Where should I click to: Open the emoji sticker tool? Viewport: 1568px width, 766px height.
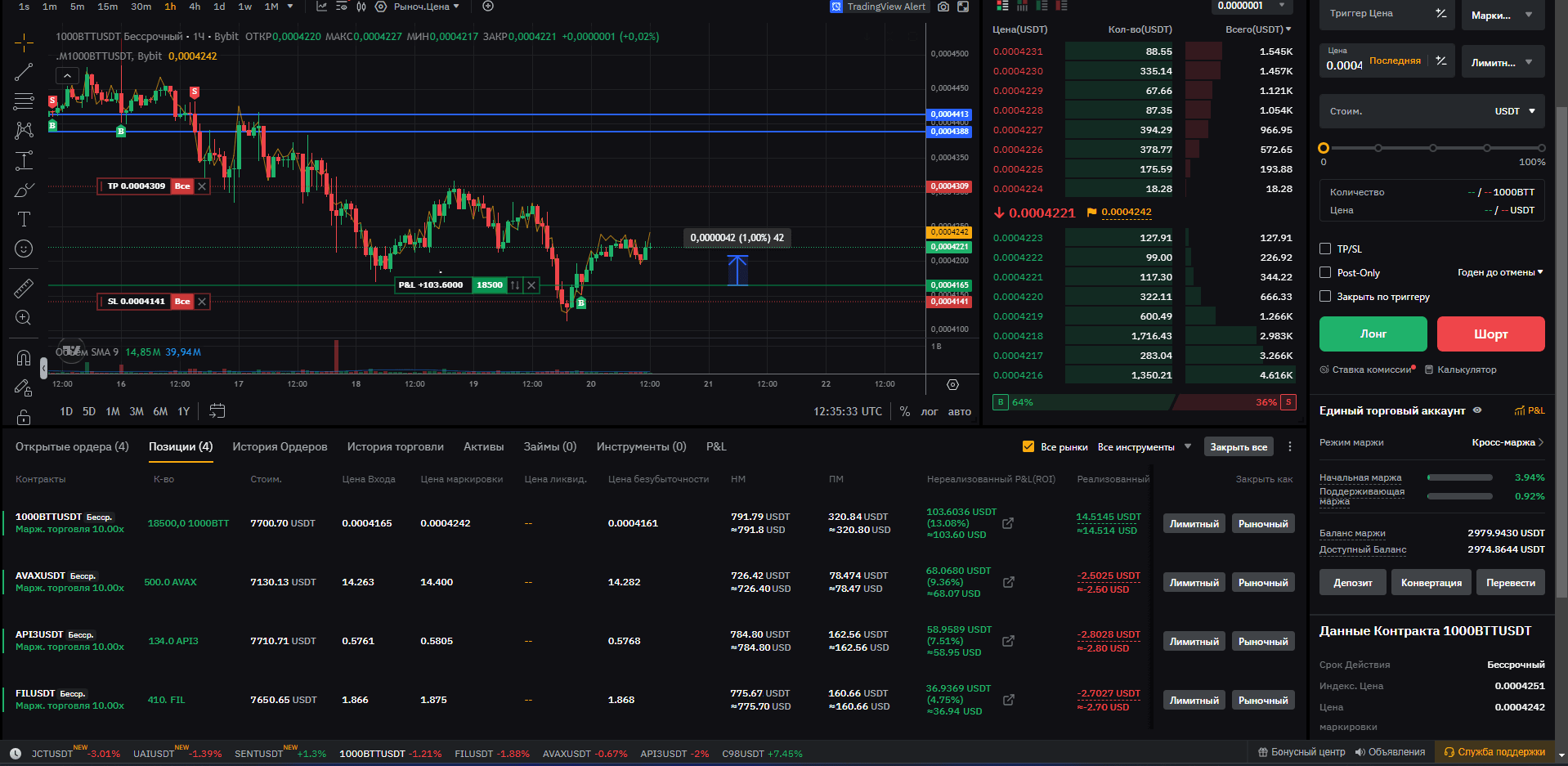(23, 249)
